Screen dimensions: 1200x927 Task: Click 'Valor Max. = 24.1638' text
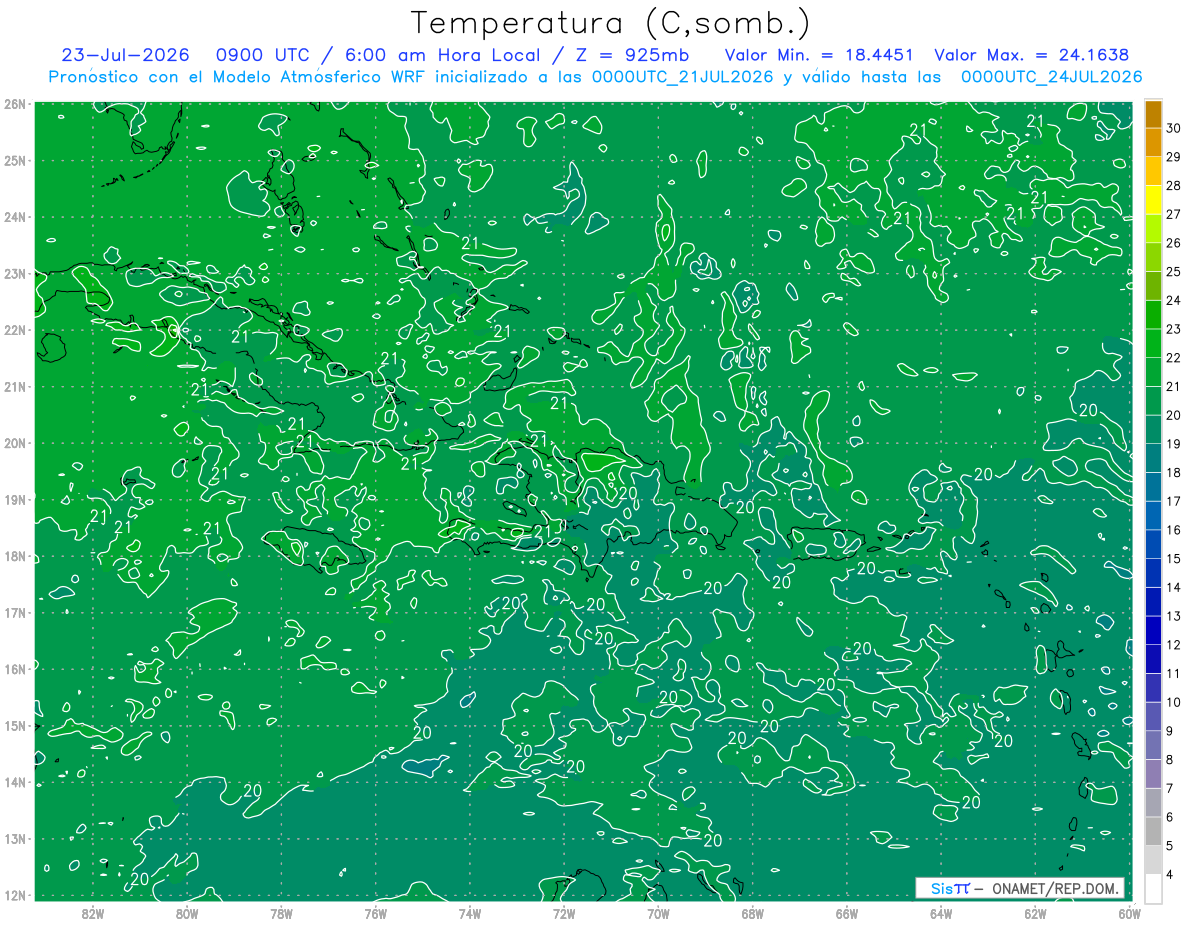point(1032,55)
